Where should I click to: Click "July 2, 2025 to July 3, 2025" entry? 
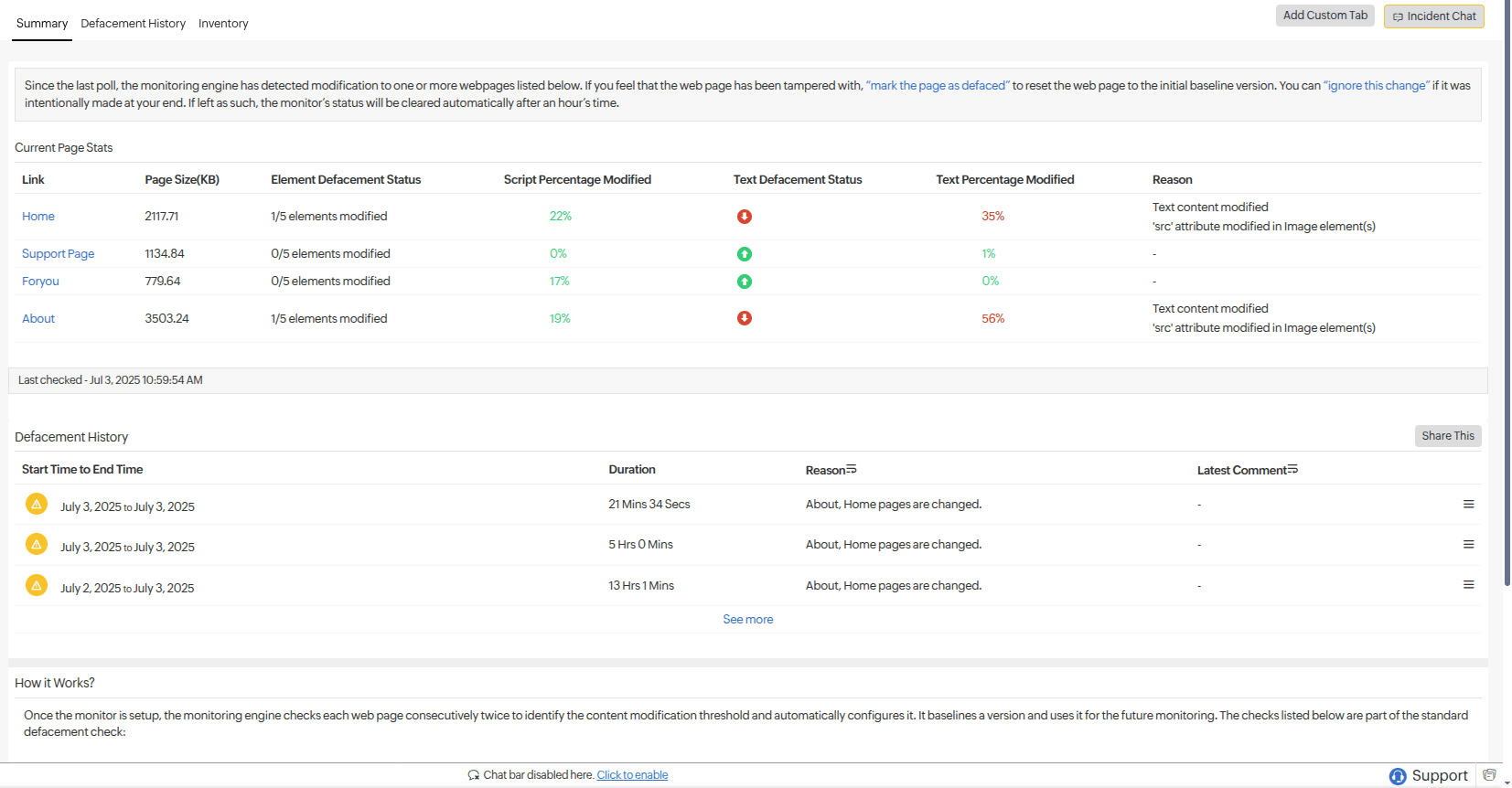tap(127, 588)
